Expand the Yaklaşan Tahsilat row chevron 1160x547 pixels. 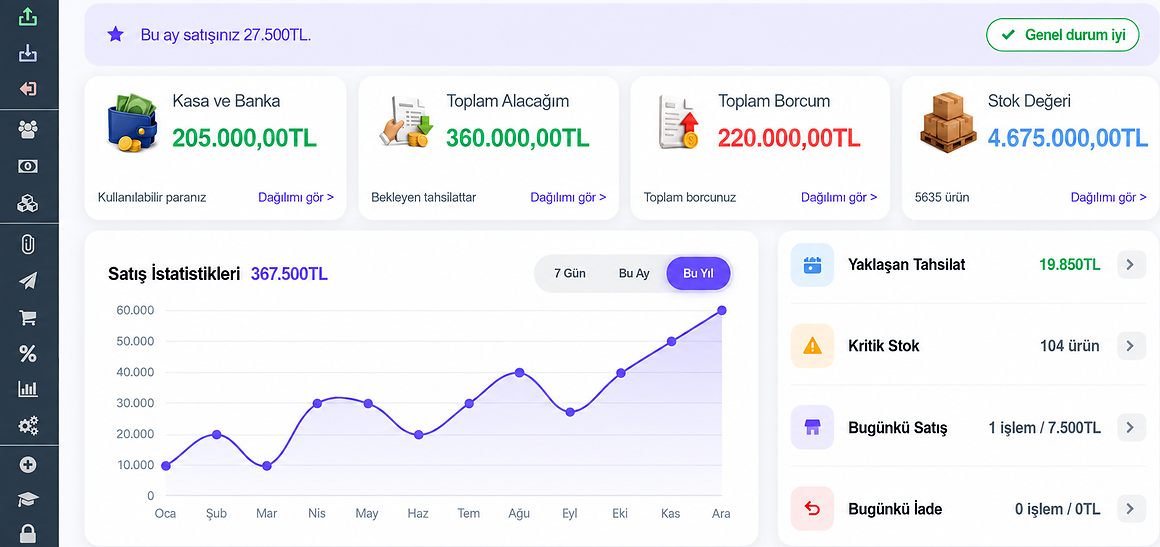(x=1130, y=264)
